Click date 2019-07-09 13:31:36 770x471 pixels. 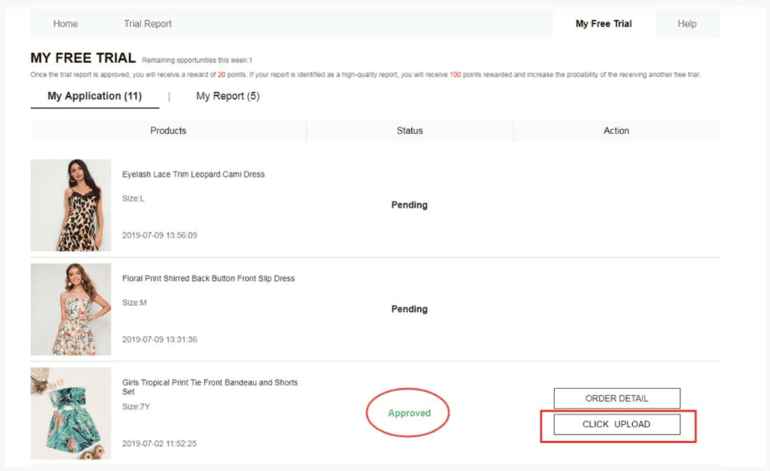tap(160, 339)
